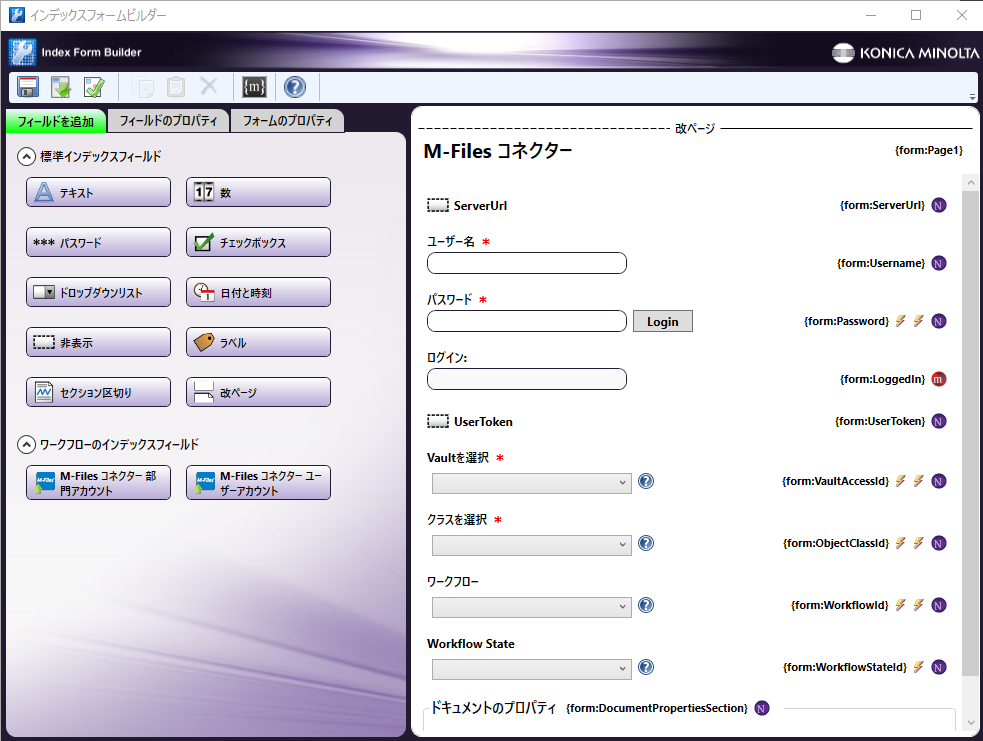983x741 pixels.
Task: Collapse the 標準インデックスフィールド section
Action: tap(26, 156)
